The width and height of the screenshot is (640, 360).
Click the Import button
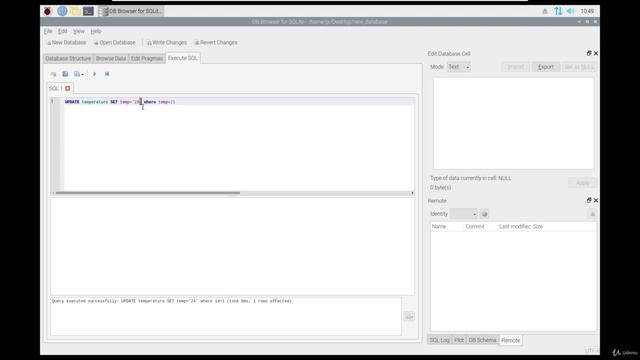(x=515, y=67)
